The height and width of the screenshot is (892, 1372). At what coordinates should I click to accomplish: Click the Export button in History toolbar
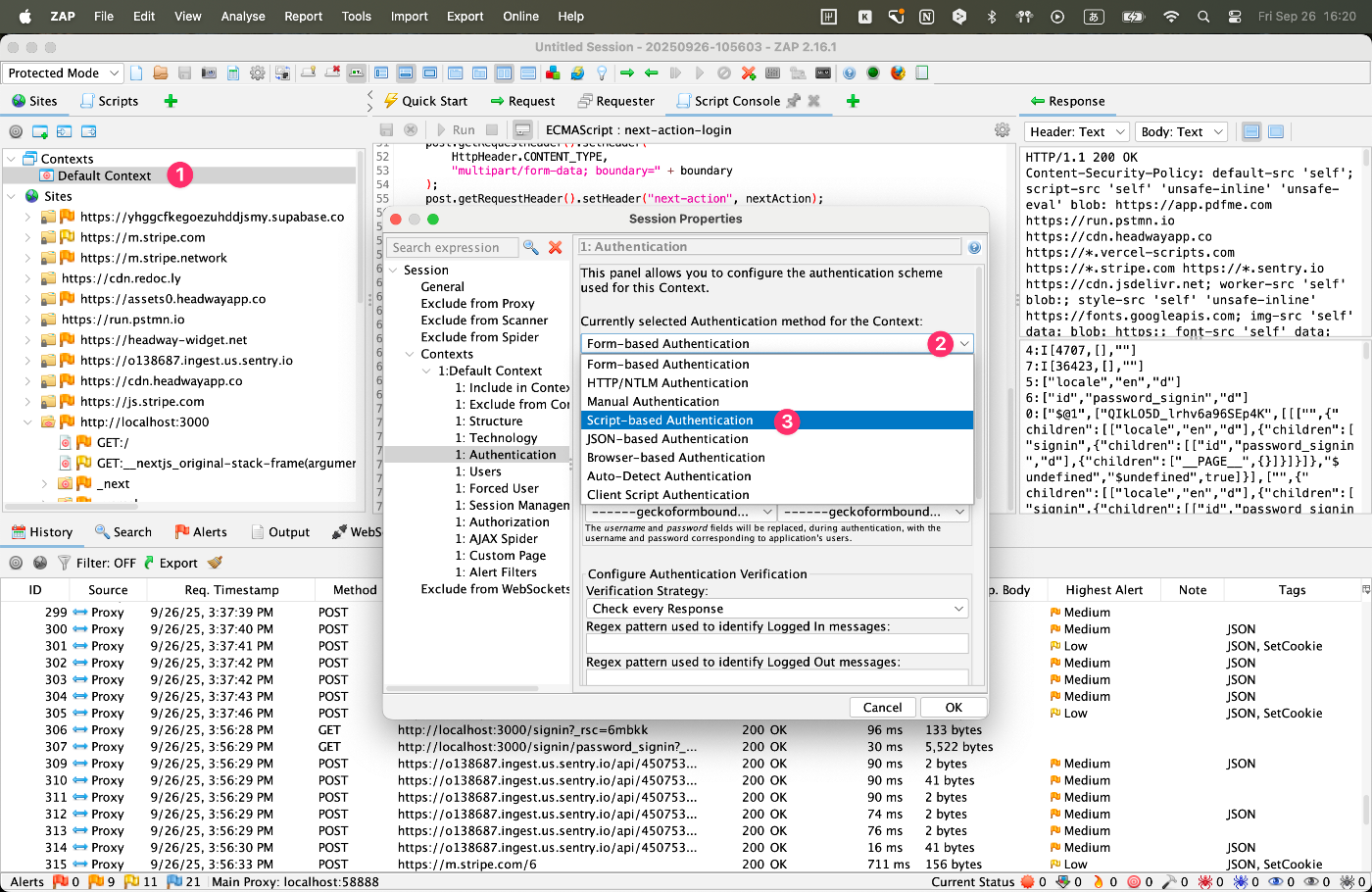tap(171, 563)
